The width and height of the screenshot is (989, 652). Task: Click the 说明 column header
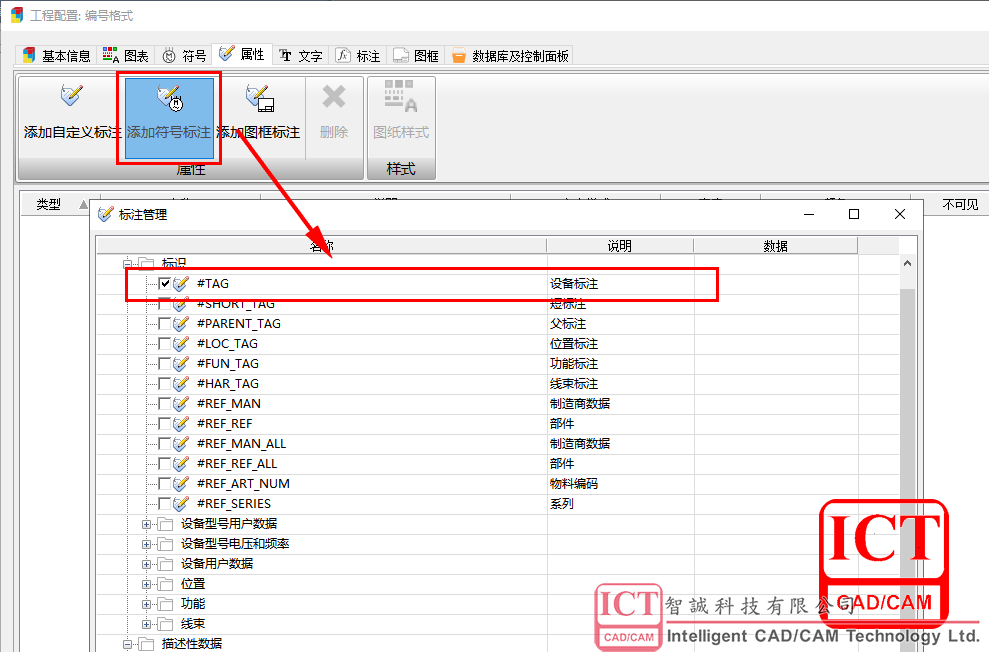pyautogui.click(x=619, y=246)
